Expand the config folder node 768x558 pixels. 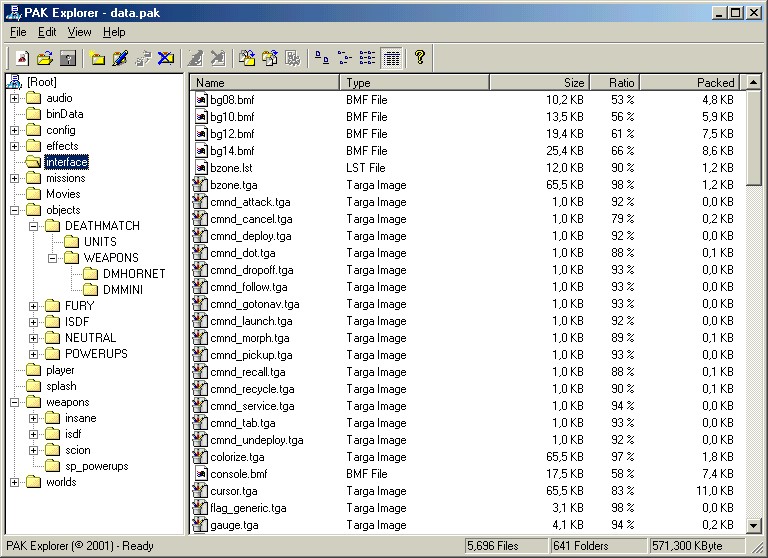[x=15, y=130]
